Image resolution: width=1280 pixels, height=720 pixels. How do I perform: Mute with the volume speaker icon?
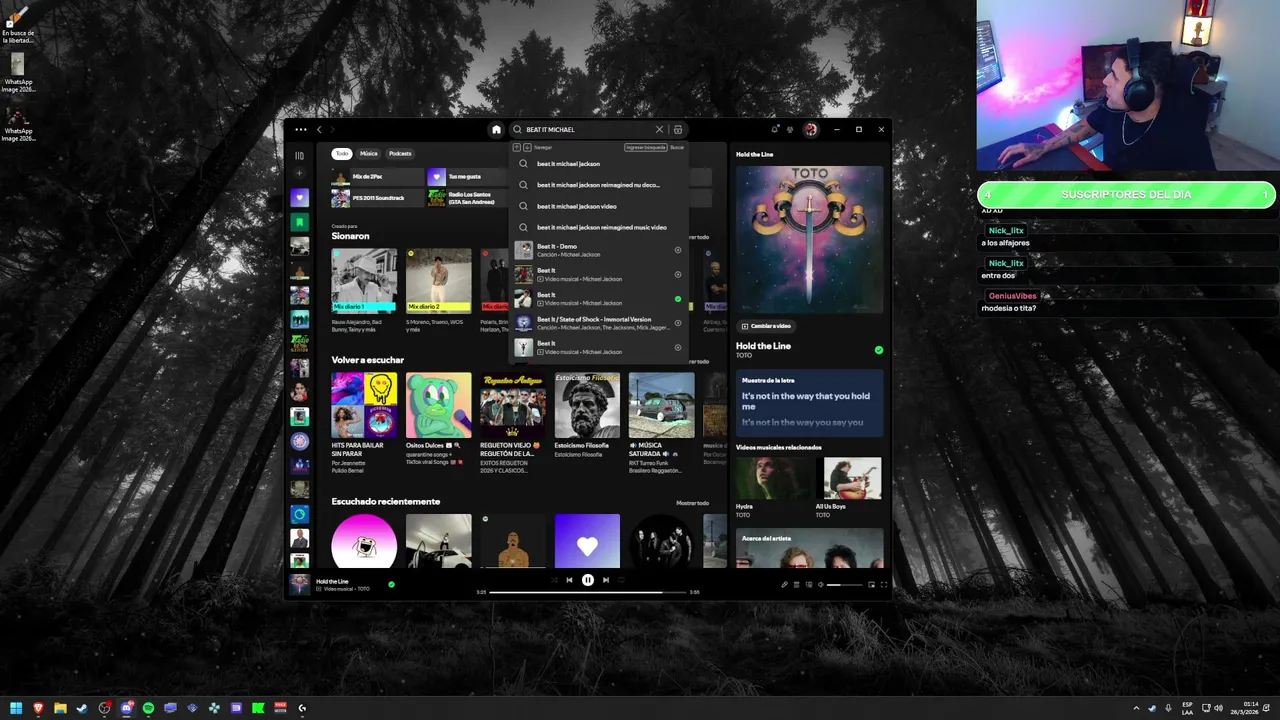pos(821,584)
